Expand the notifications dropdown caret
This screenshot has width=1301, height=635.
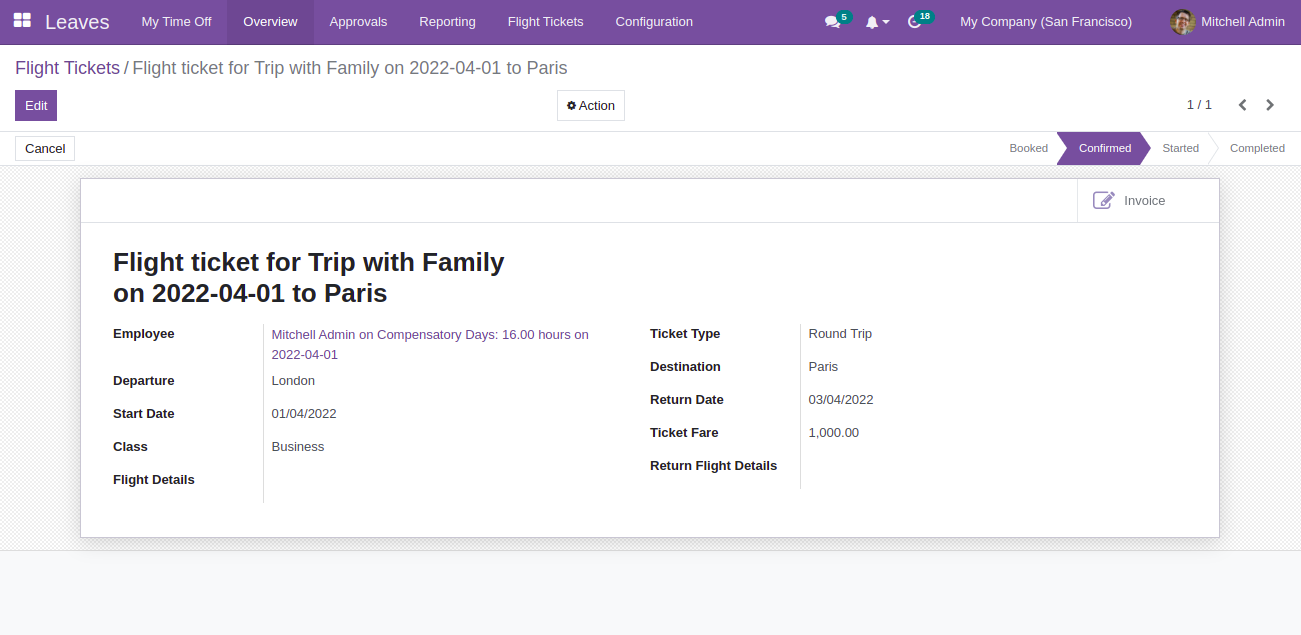(x=885, y=22)
